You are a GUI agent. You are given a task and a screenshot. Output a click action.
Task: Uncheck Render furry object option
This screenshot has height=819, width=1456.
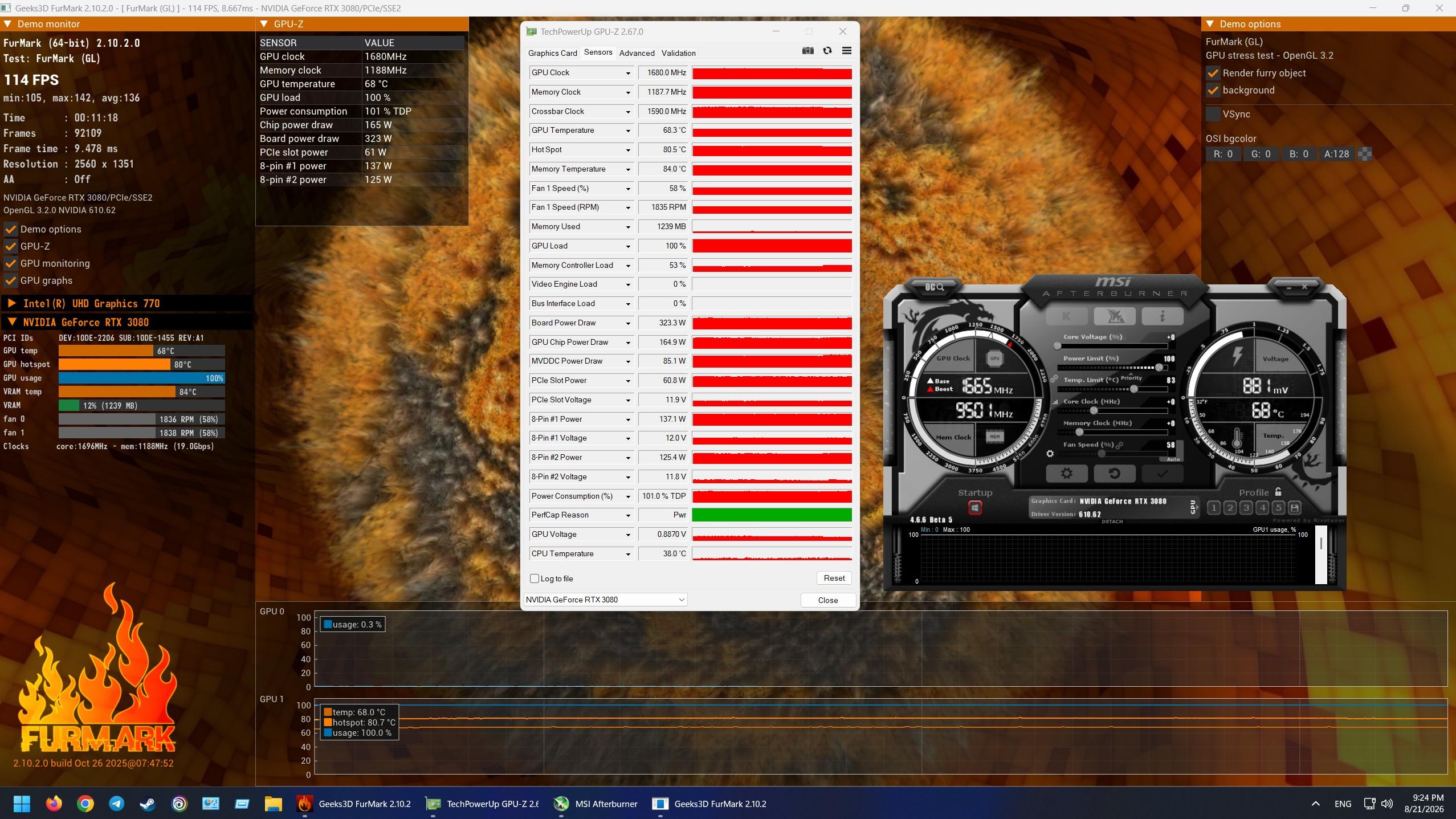(1213, 73)
